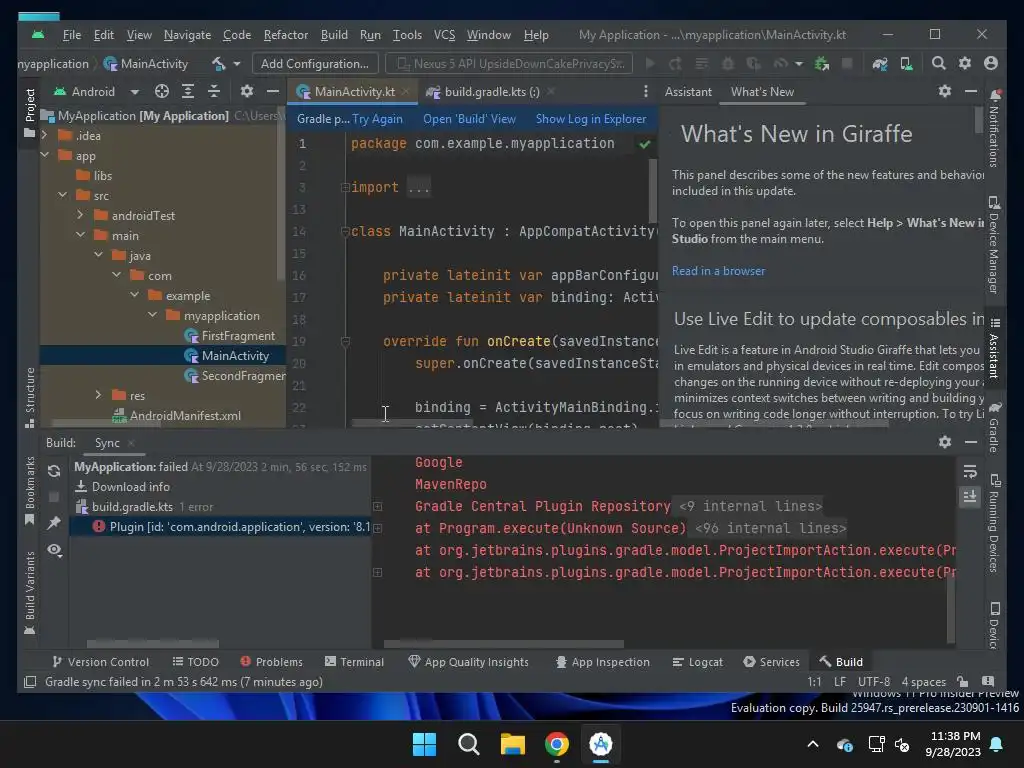Click the Build panel reload sync icon

coord(54,471)
